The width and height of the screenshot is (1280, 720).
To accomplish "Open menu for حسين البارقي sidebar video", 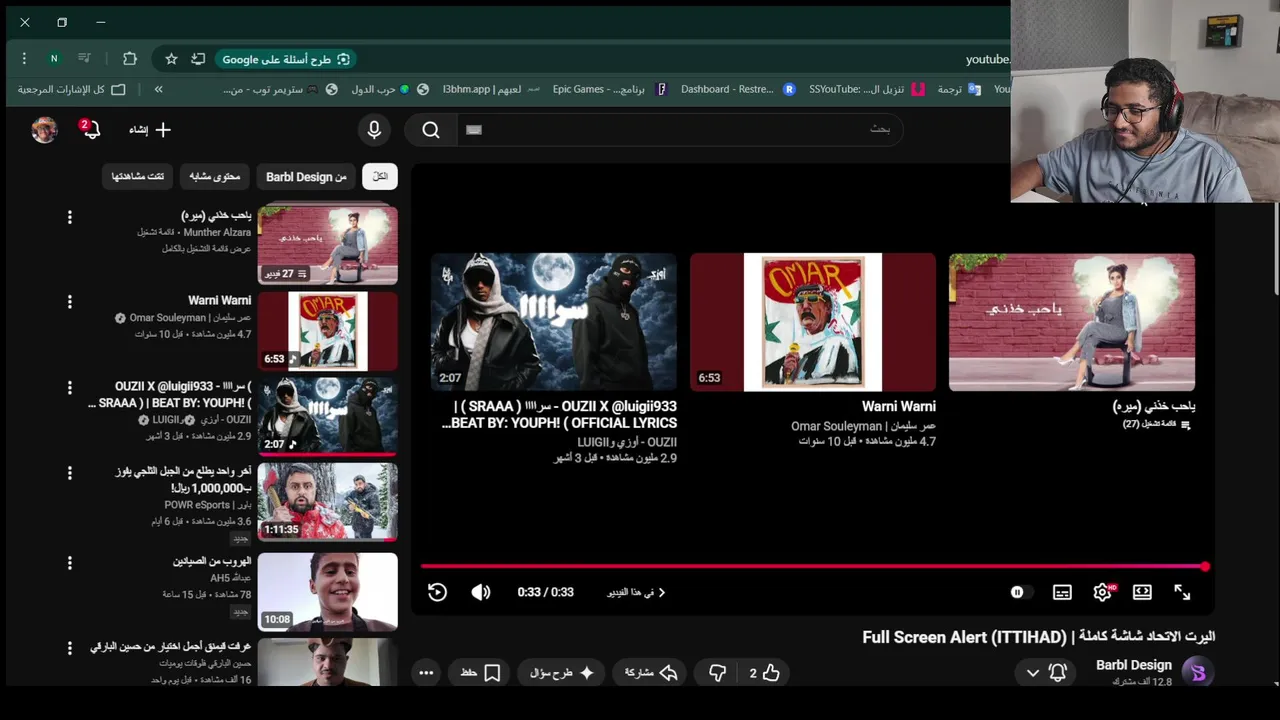I will 69,648.
